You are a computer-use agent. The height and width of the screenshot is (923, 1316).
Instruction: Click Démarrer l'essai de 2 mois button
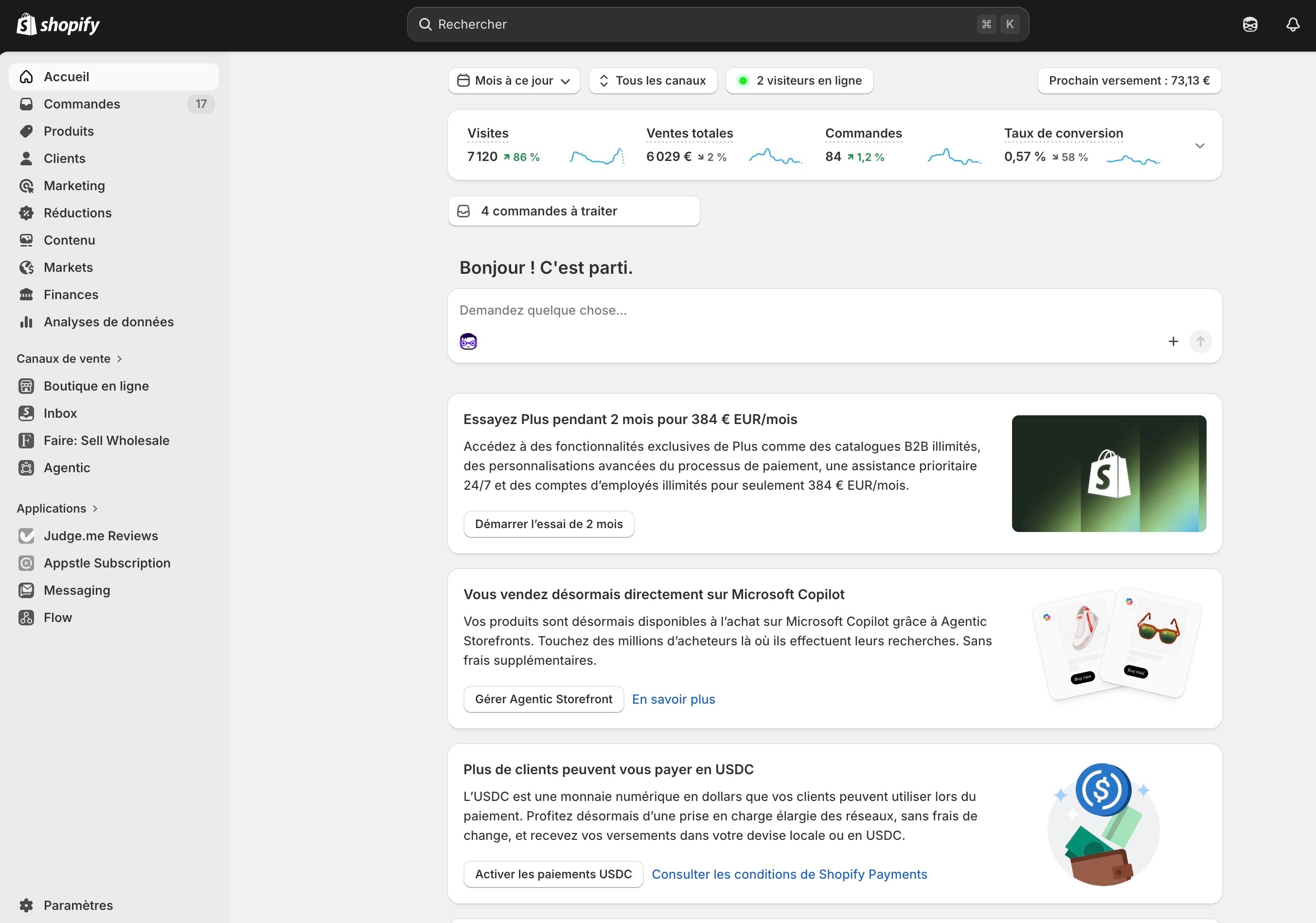point(549,524)
